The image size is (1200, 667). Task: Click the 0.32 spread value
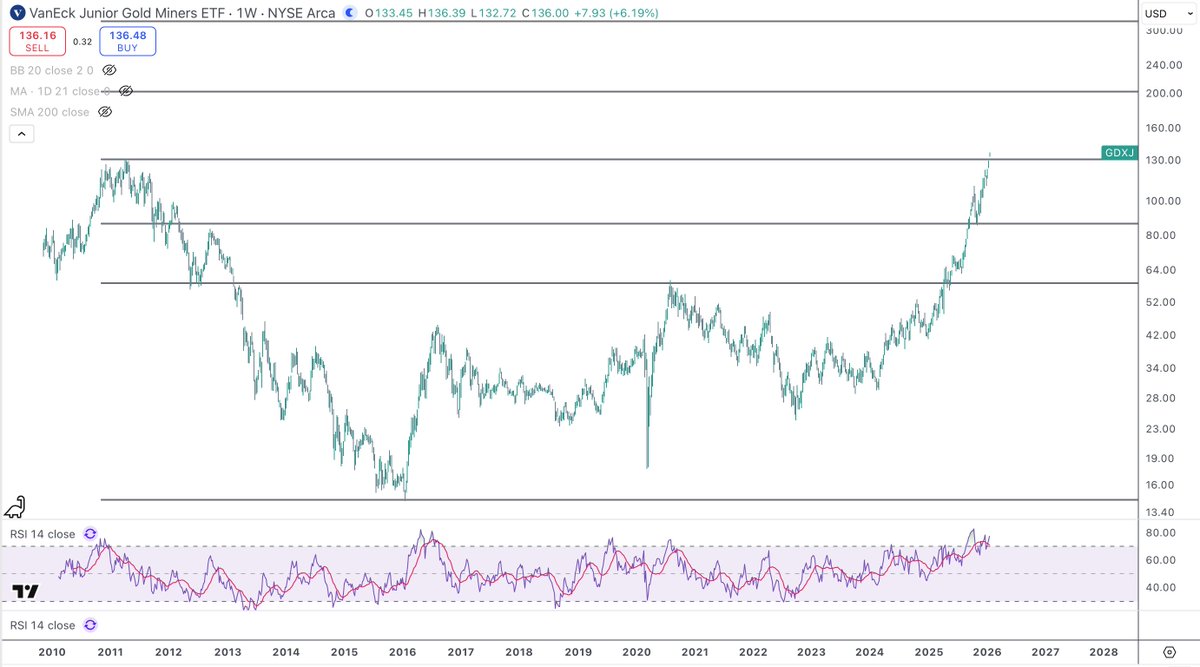[x=82, y=41]
